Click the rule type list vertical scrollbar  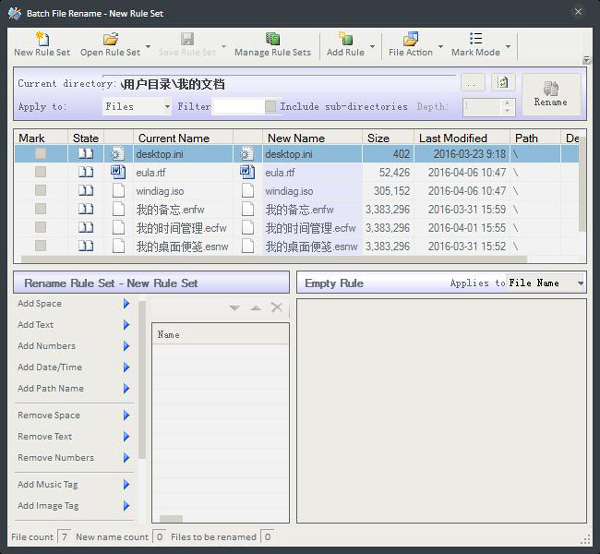pyautogui.click(x=142, y=380)
